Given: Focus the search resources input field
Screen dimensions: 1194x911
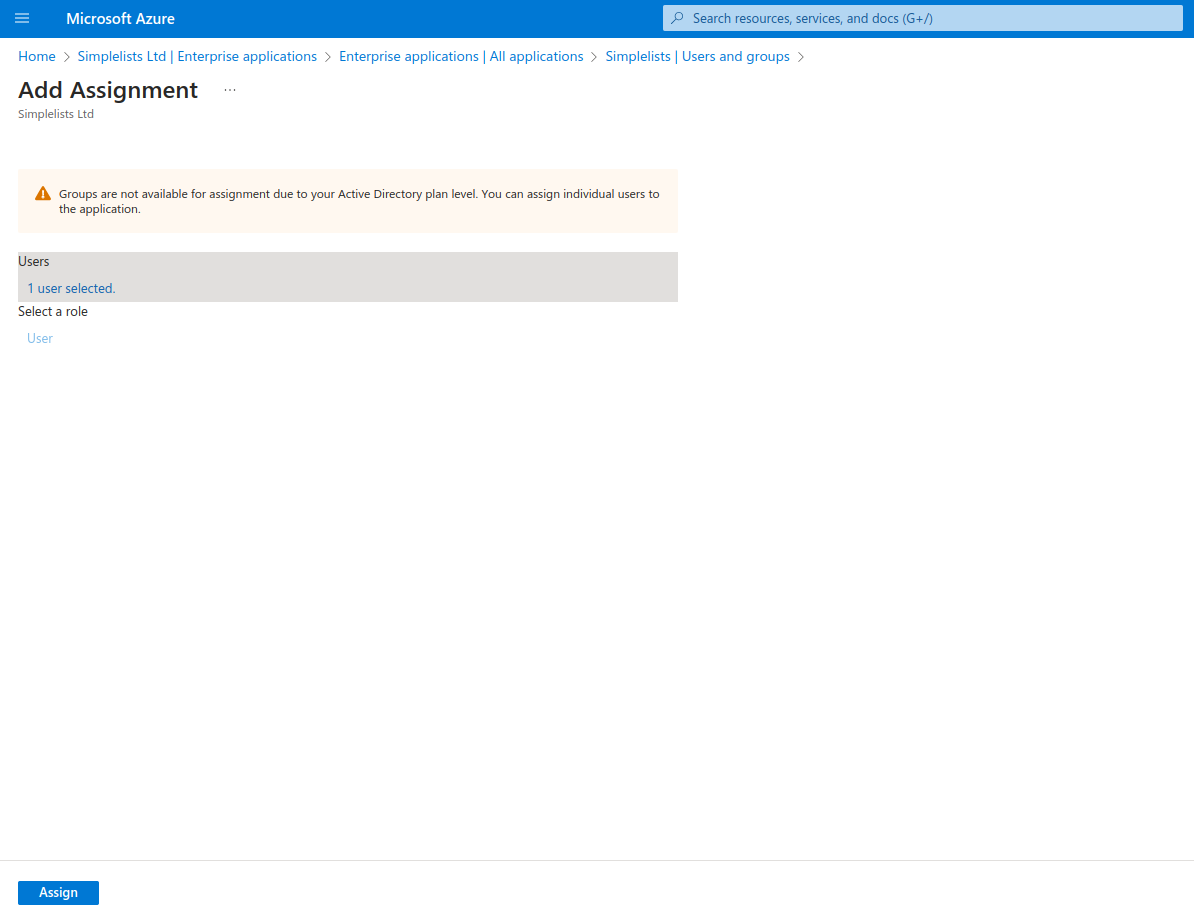Looking at the screenshot, I should point(922,18).
